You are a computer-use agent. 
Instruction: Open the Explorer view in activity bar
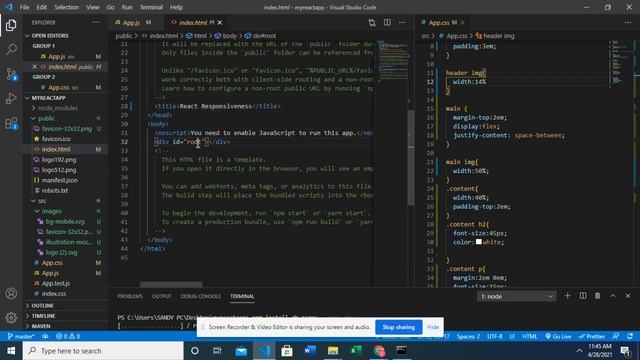pyautogui.click(x=11, y=25)
